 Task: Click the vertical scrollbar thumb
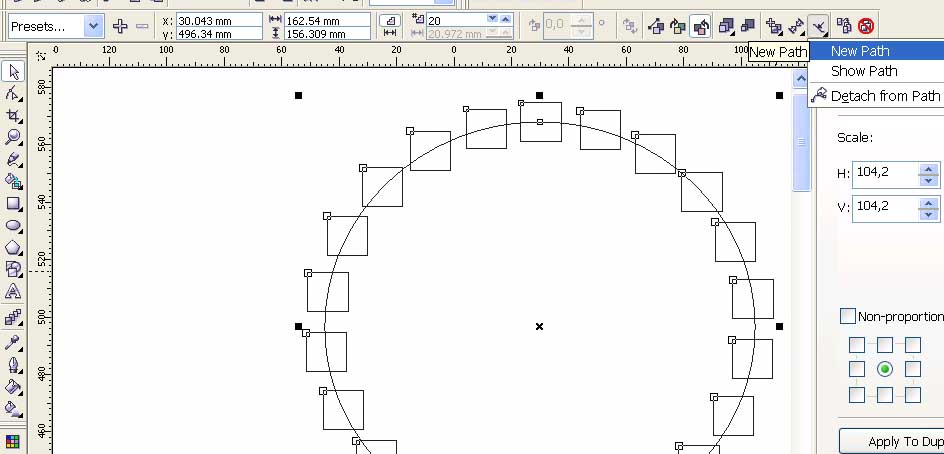tap(801, 141)
